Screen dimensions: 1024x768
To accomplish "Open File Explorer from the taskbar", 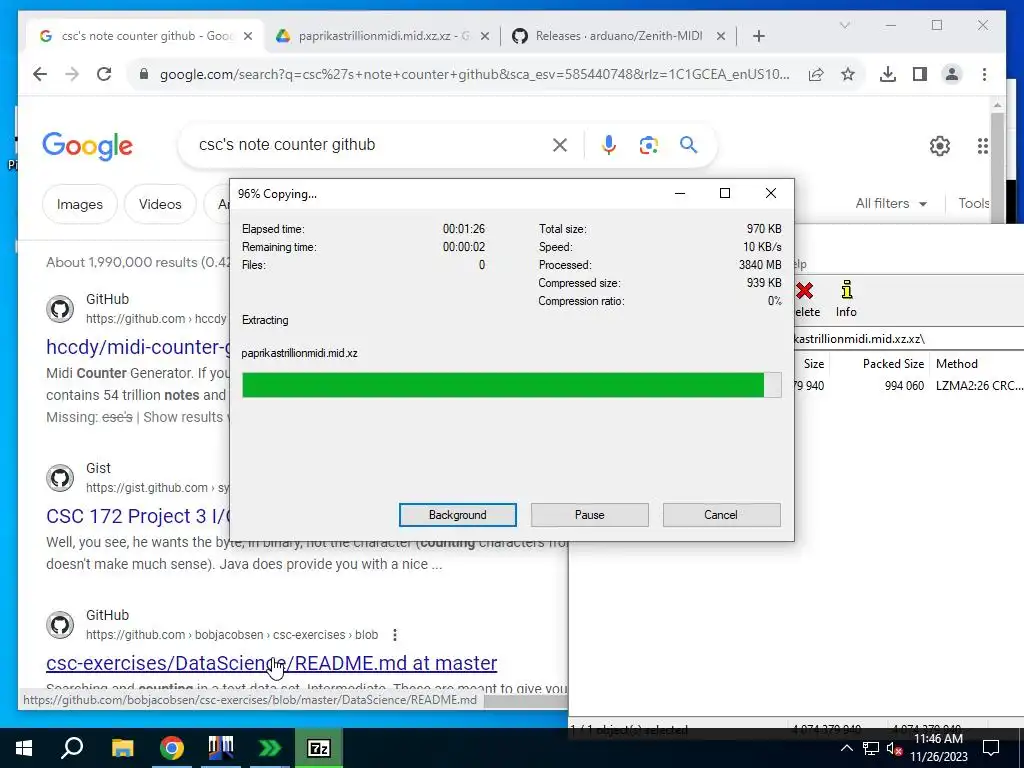I will click(x=122, y=748).
